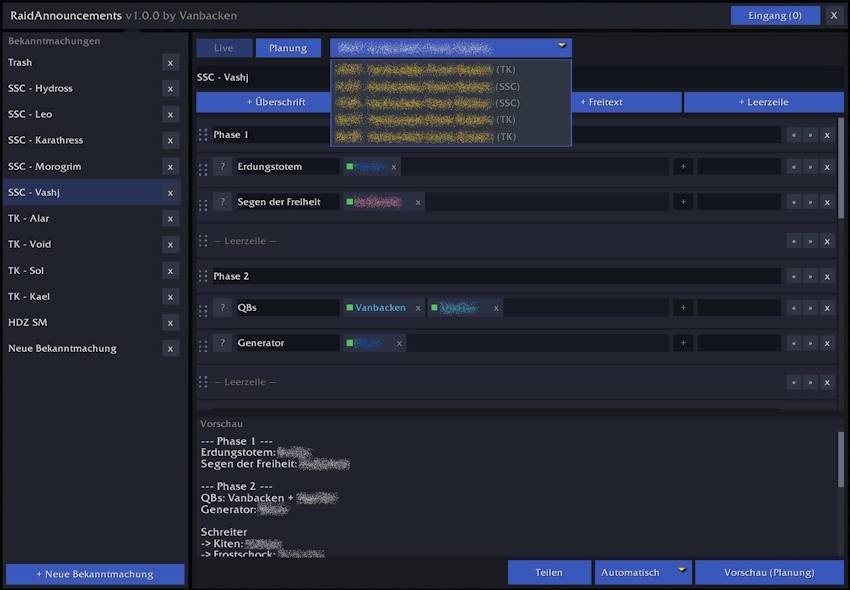This screenshot has height=590, width=850.
Task: Create a new entry with + Neue Bekanntmachung
Action: [95, 574]
